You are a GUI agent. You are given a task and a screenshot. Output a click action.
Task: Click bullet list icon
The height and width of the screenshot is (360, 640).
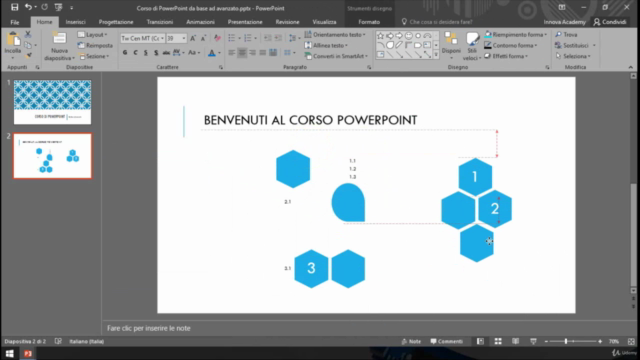(231, 38)
